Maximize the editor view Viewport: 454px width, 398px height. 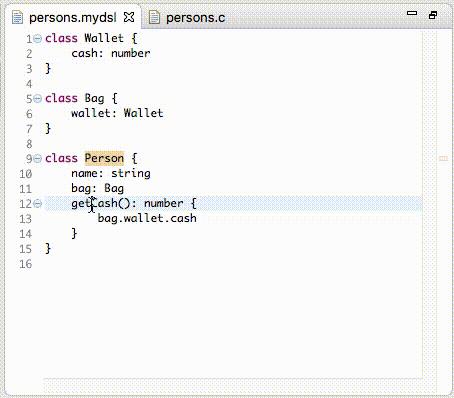433,15
